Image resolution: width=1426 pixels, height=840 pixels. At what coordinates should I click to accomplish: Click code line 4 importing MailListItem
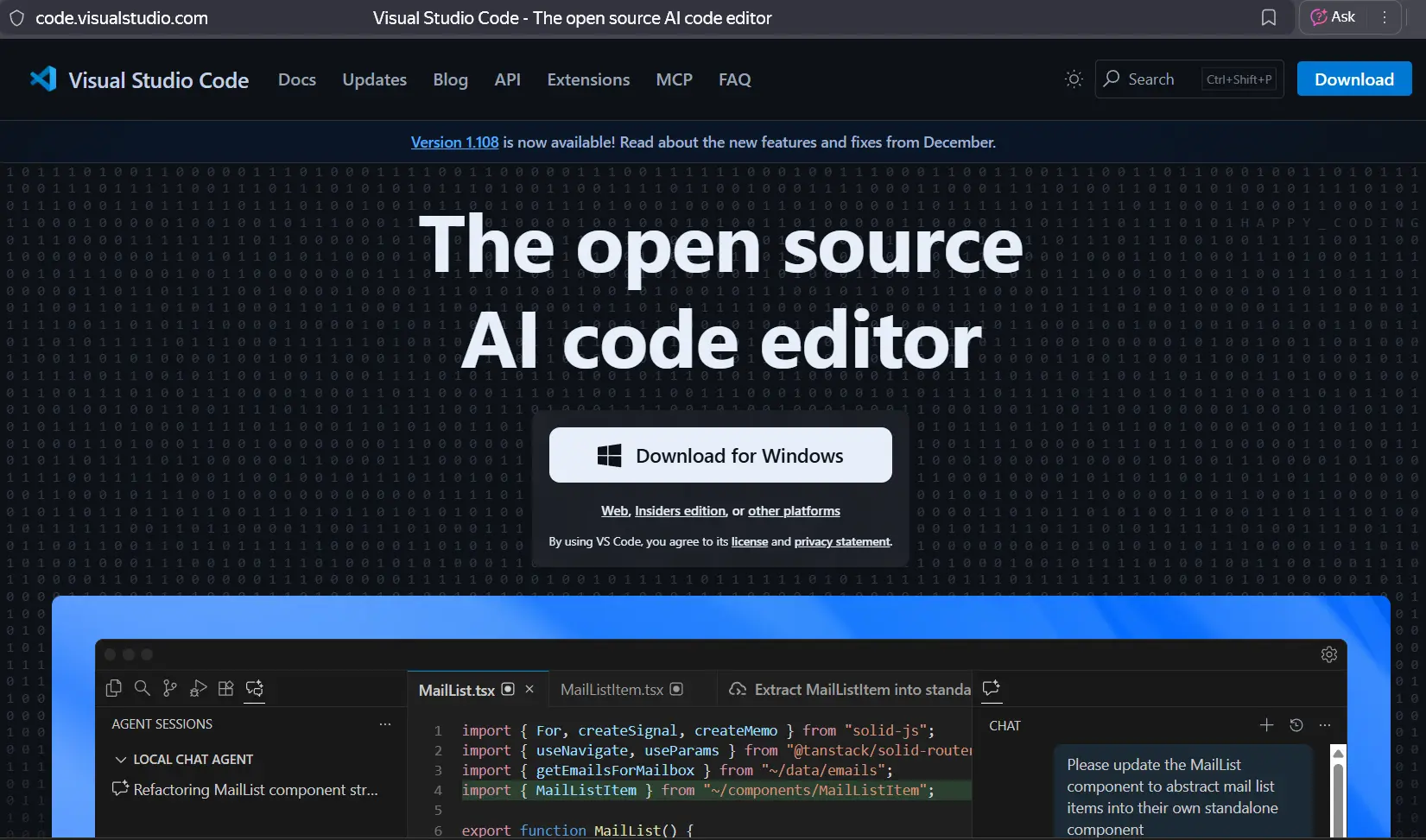tap(698, 790)
